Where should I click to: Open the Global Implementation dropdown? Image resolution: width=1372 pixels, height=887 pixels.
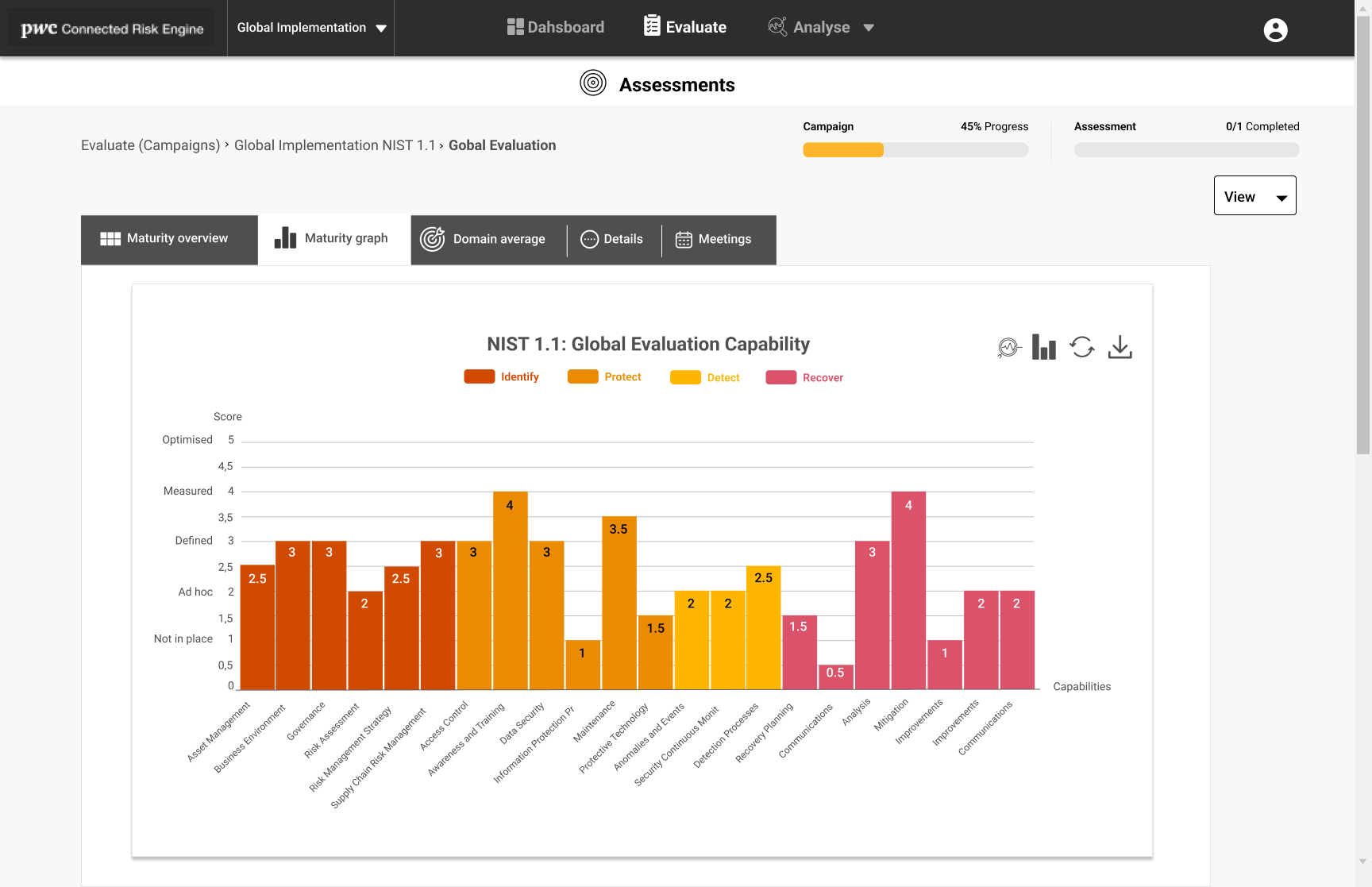tap(311, 28)
